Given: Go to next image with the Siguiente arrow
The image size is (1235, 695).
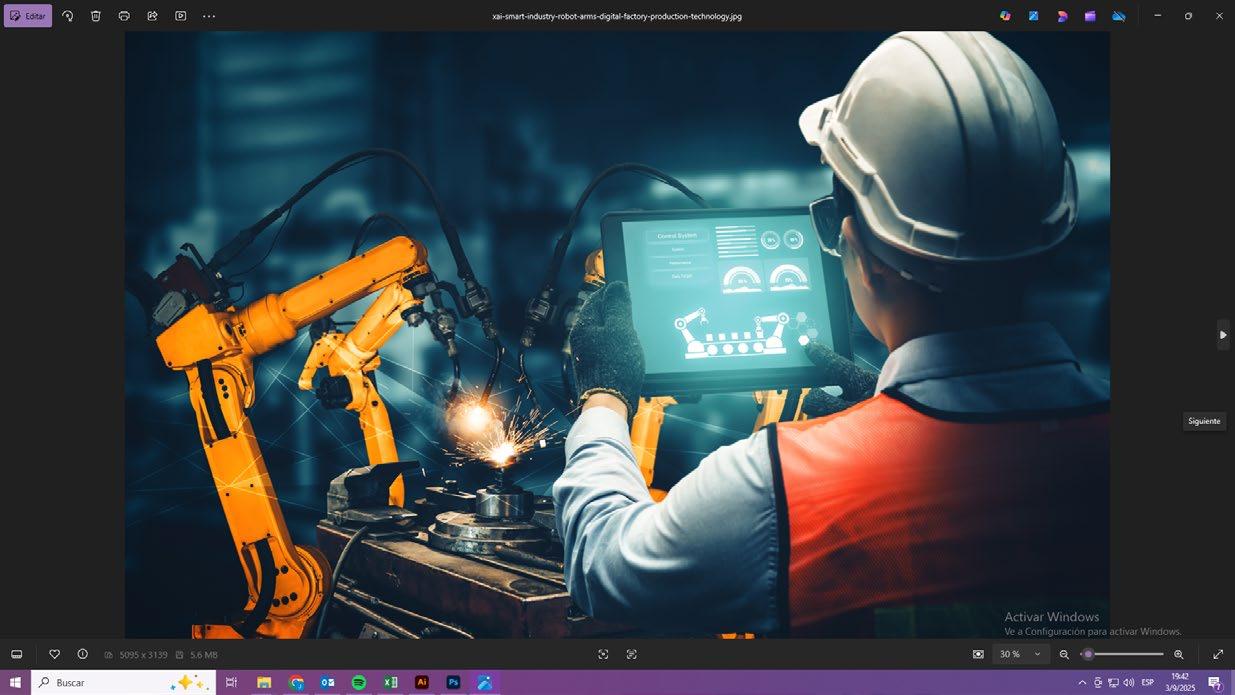Looking at the screenshot, I should point(1223,335).
